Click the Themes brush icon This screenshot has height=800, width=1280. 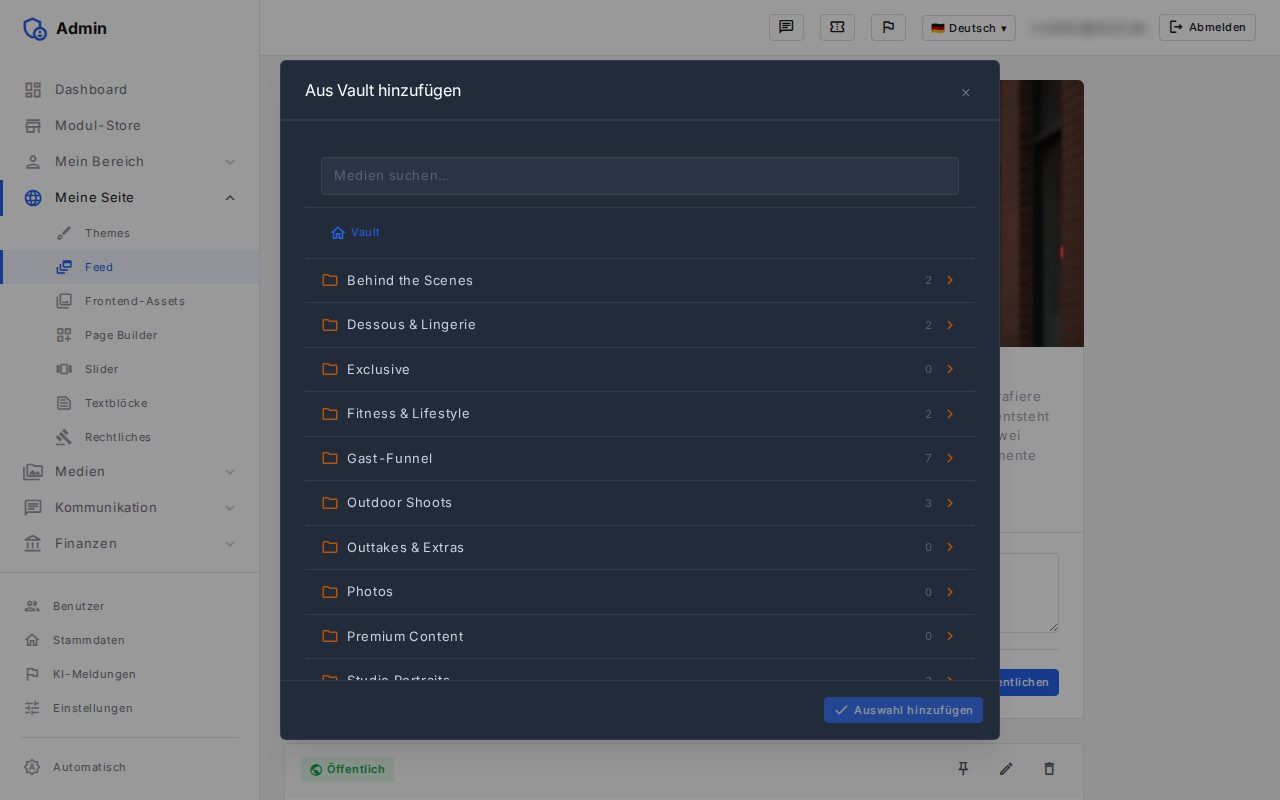pos(64,233)
